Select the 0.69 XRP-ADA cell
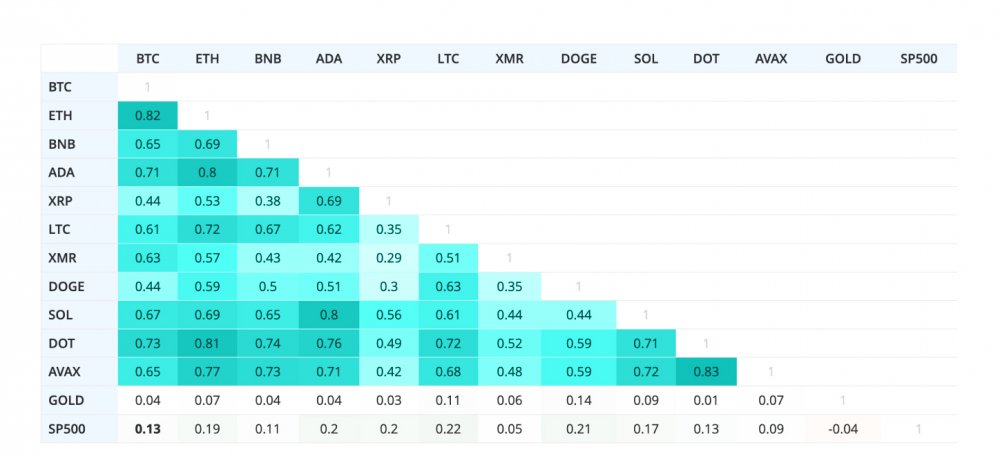Screen dimensions: 1000x456 (x=329, y=201)
